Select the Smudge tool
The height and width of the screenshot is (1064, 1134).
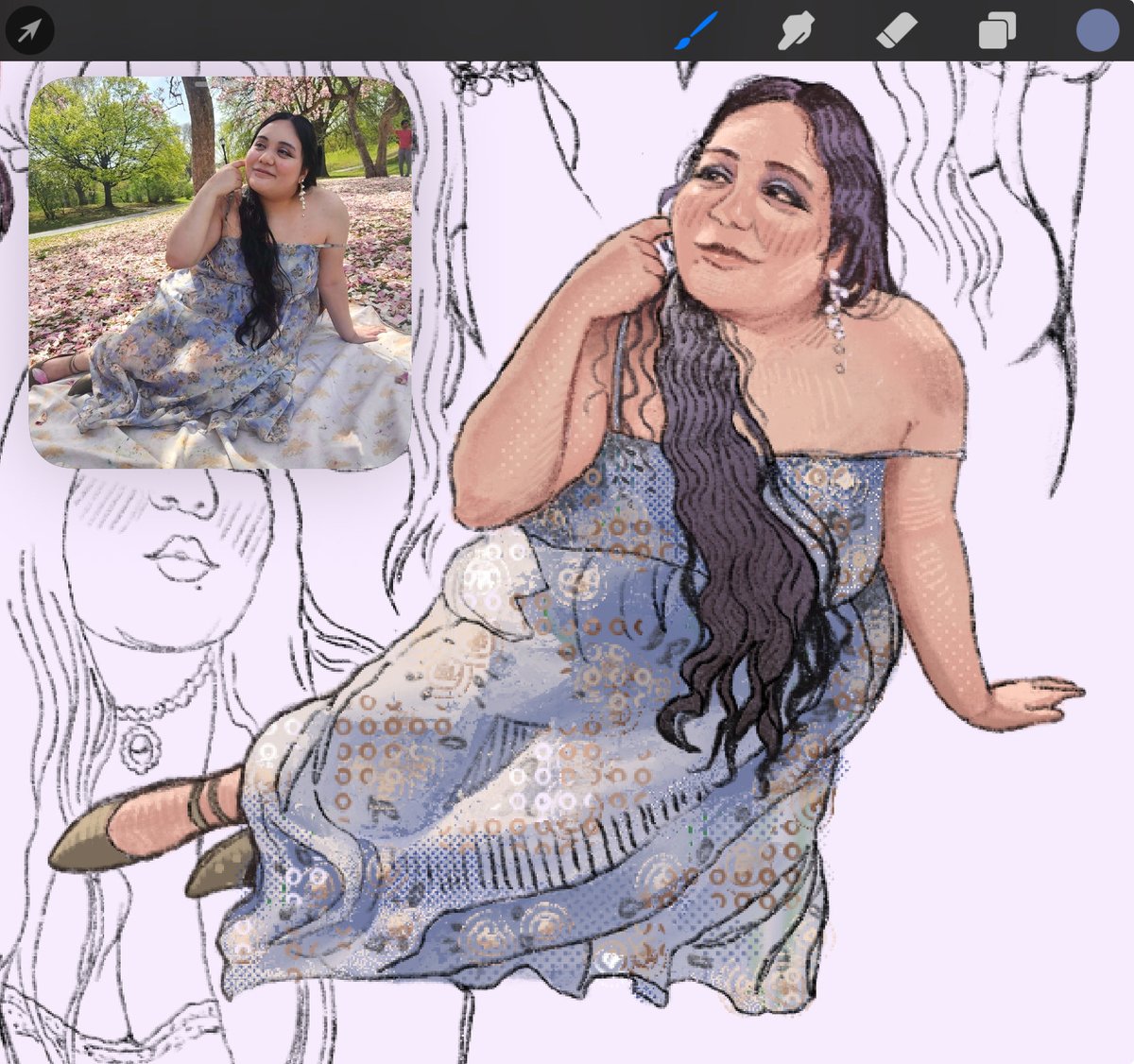(x=796, y=30)
